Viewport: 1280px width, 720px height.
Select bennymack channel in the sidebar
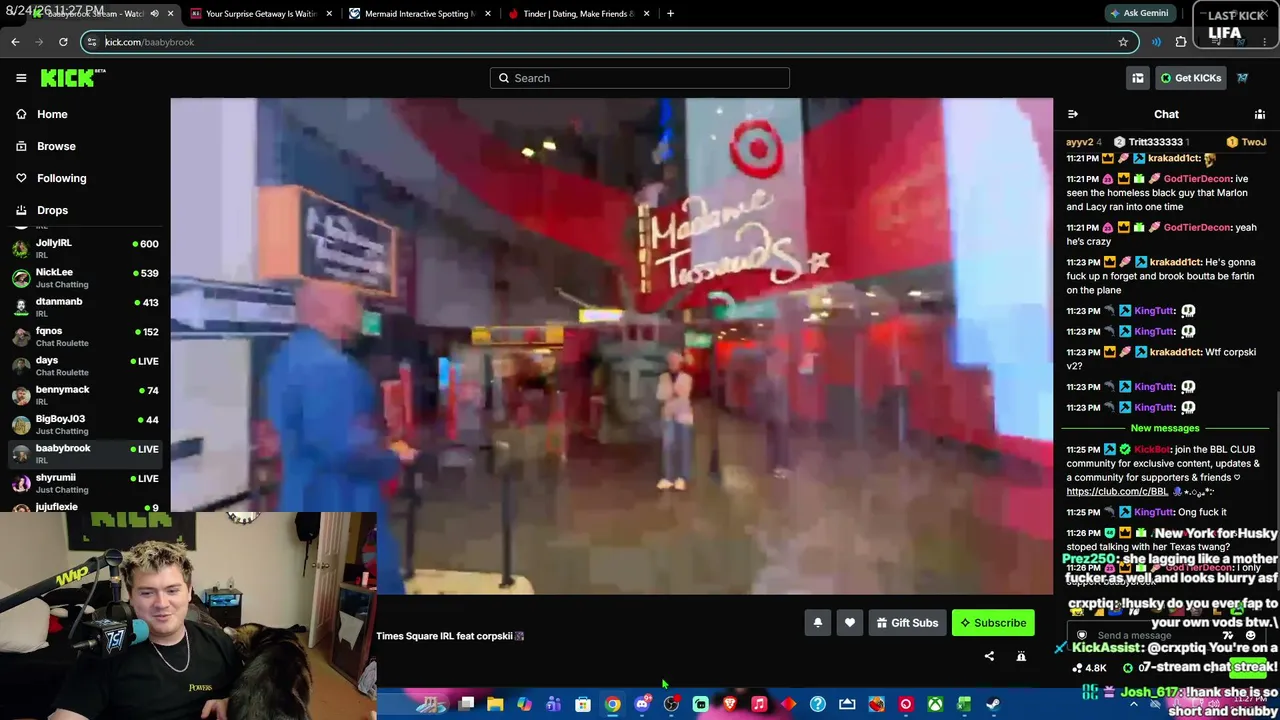[85, 395]
